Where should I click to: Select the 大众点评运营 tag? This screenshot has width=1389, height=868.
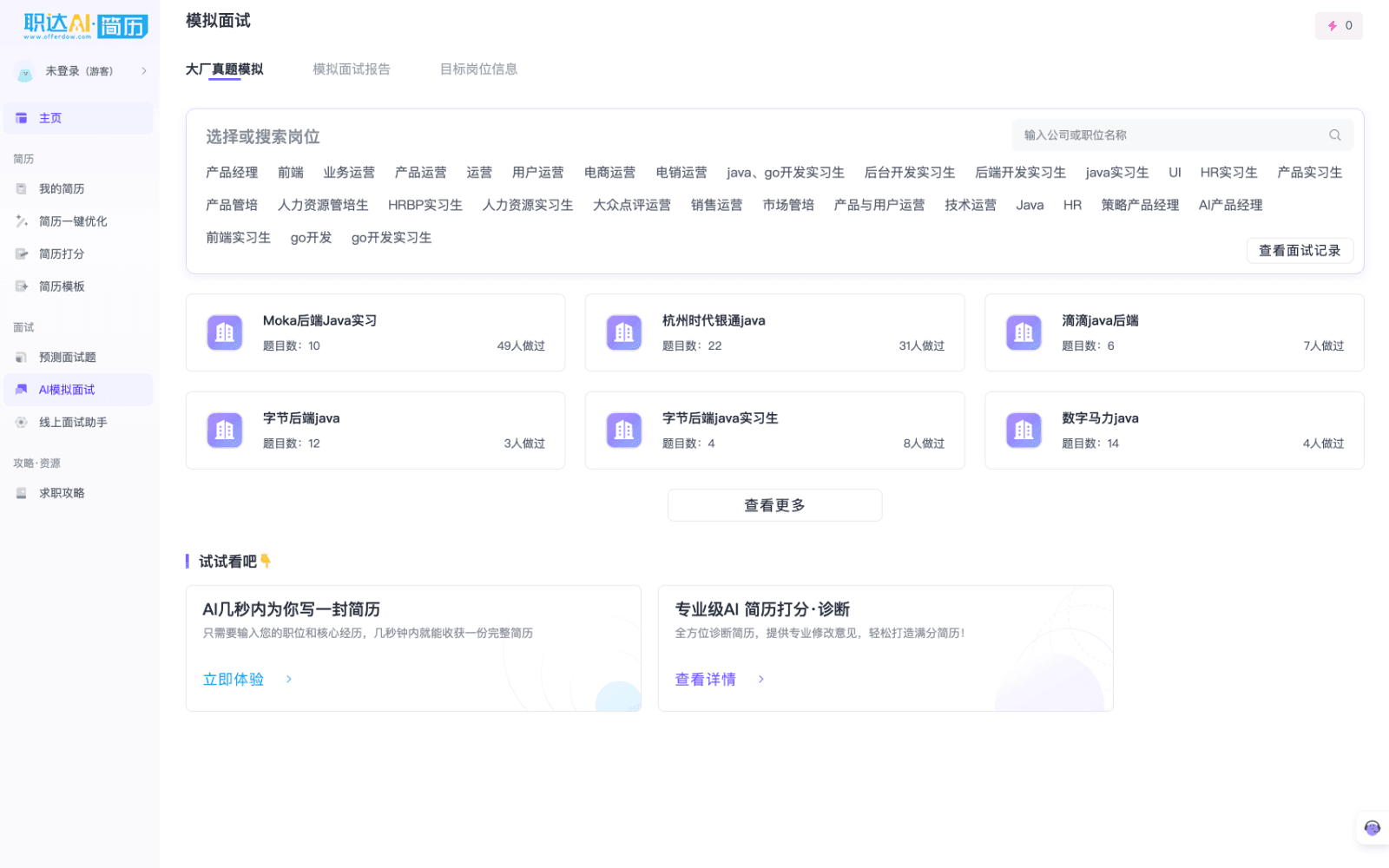click(632, 205)
